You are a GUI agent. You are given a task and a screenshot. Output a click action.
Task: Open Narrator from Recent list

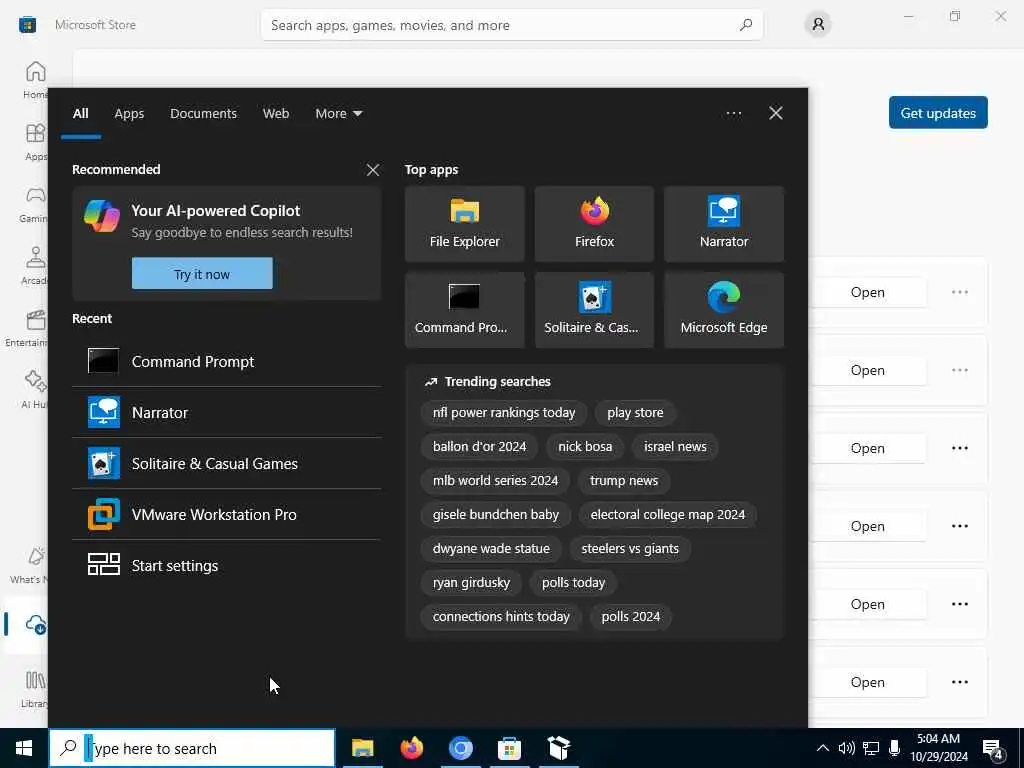pyautogui.click(x=226, y=412)
